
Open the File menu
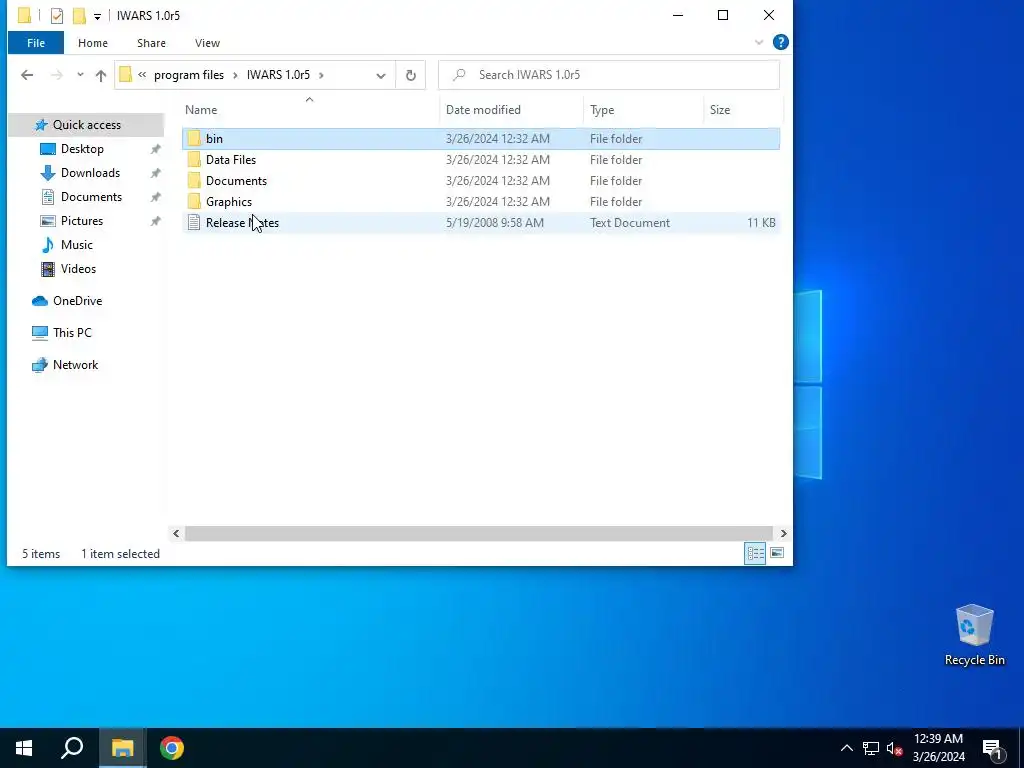(x=36, y=43)
